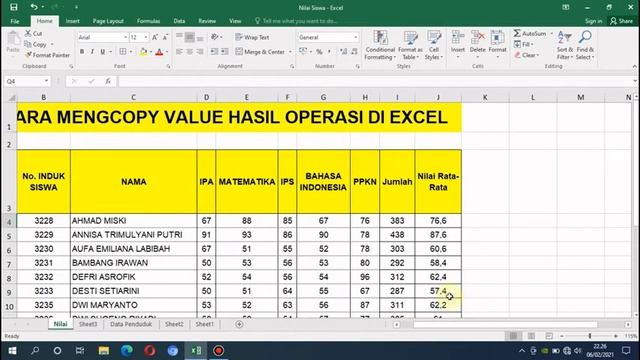The height and width of the screenshot is (360, 640).
Task: Open Sort & Filter
Action: click(x=564, y=45)
